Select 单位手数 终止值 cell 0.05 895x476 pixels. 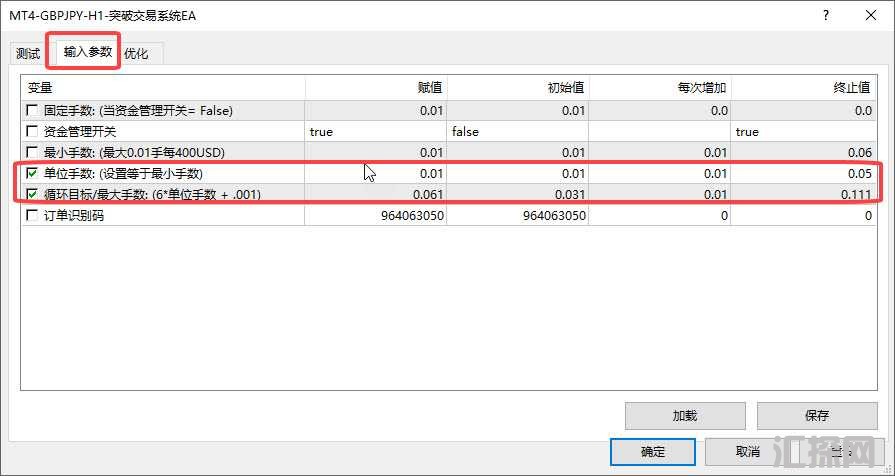tap(803, 173)
